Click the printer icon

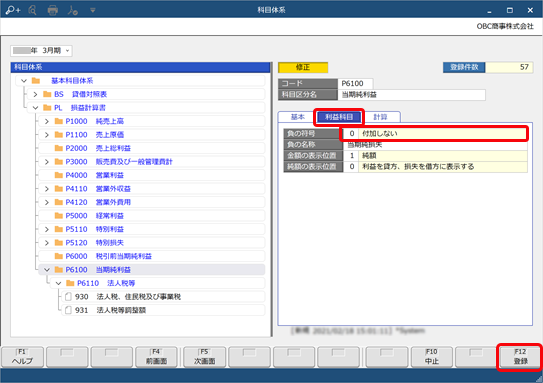pos(53,10)
